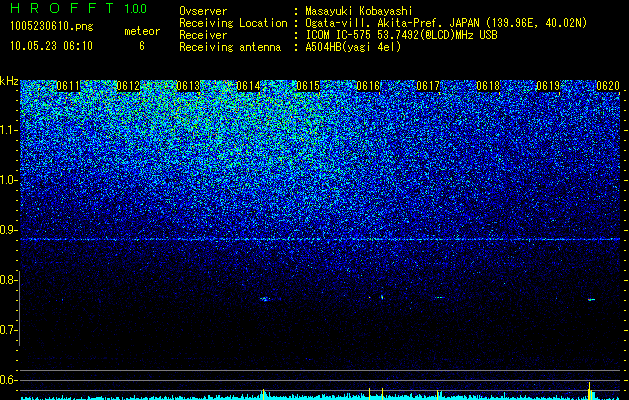The height and width of the screenshot is (400, 629).
Task: Click the yellow power spike just before 0620
Action: coord(589,390)
